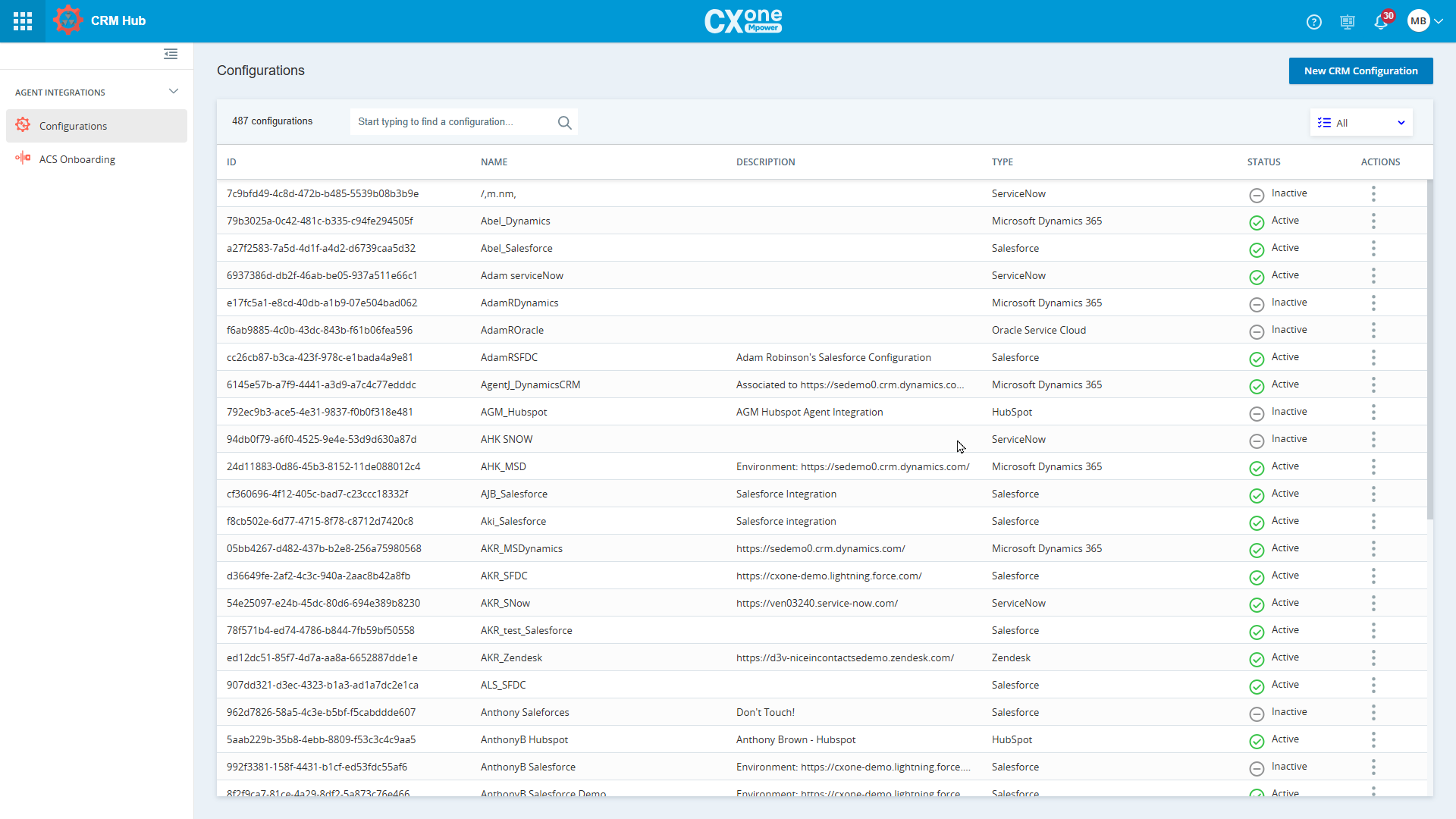
Task: Select the ACS Onboarding sidebar icon
Action: pos(23,158)
